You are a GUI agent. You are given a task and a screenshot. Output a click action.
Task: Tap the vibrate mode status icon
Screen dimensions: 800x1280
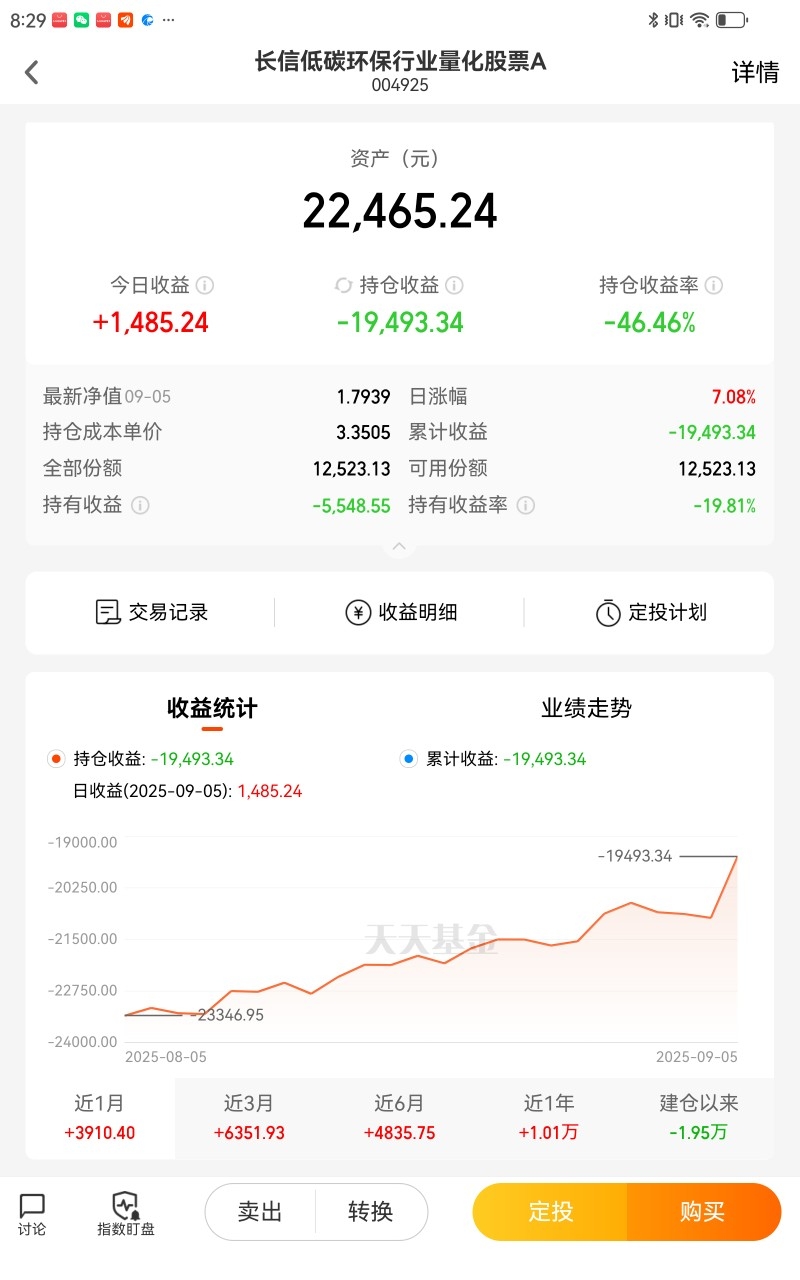[675, 20]
